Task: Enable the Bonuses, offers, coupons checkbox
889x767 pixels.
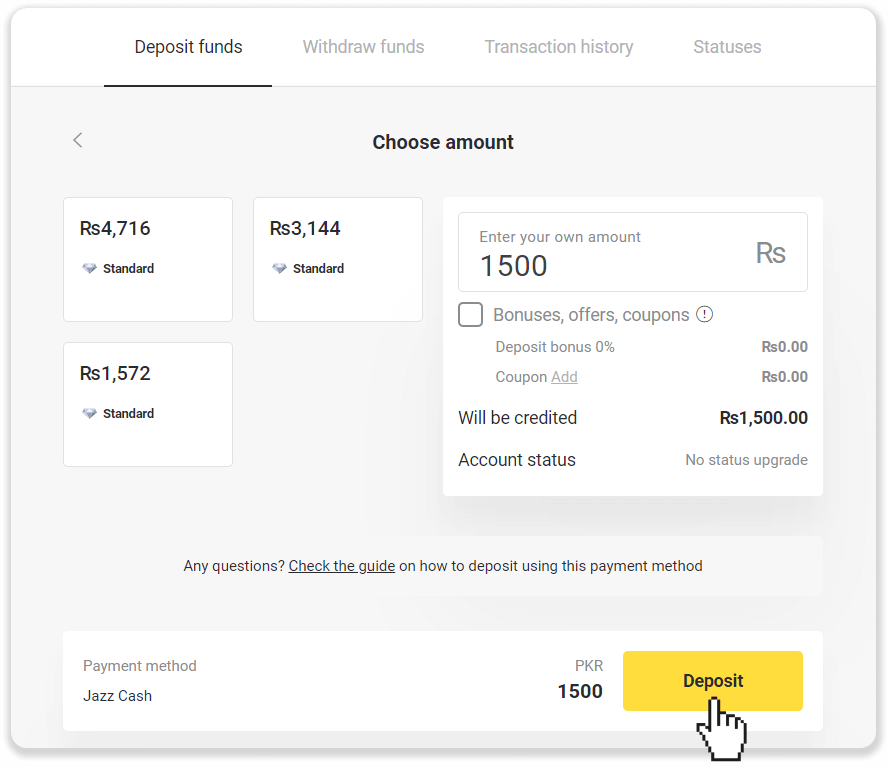Action: (x=470, y=315)
